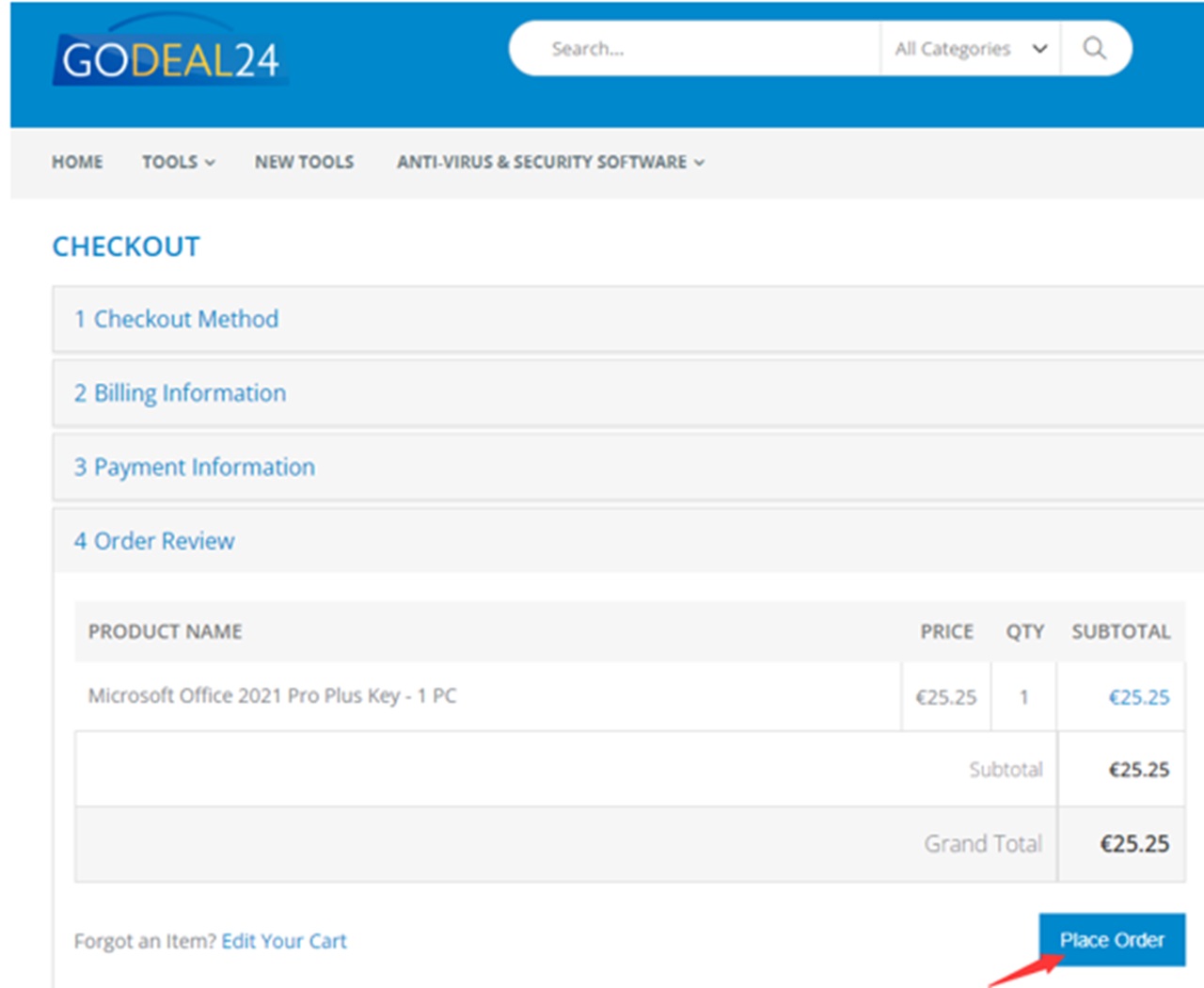
Task: Click the PRICE column header
Action: coord(946,631)
